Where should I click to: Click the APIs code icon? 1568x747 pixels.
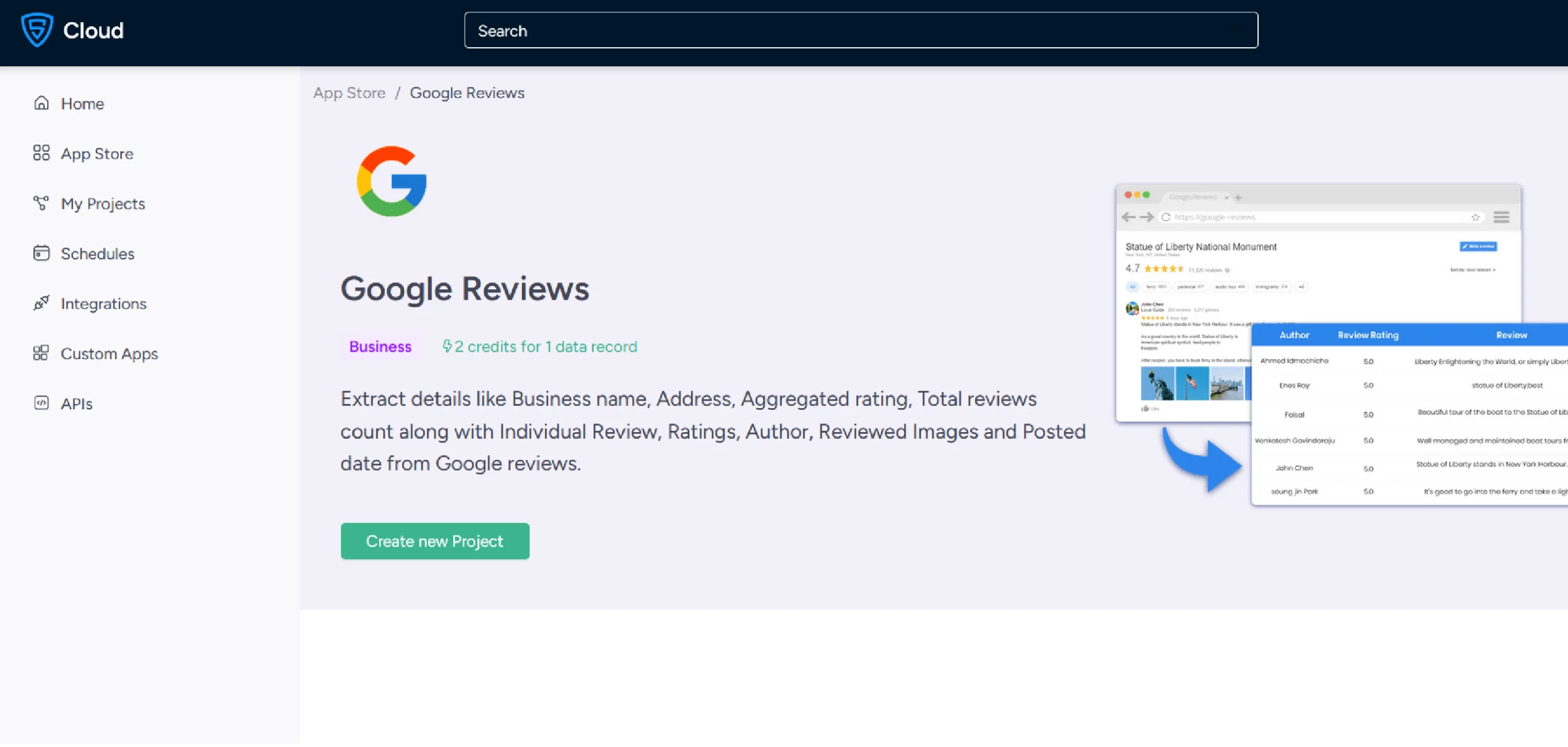[41, 403]
